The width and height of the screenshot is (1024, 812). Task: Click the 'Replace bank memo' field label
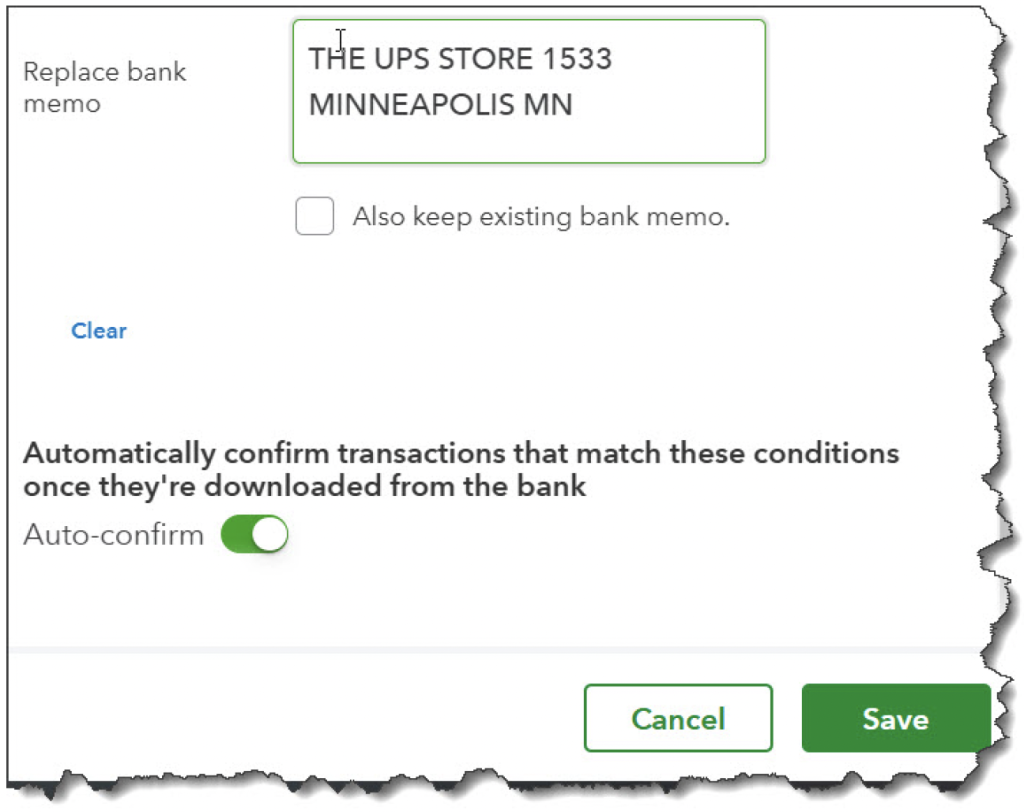pos(104,88)
